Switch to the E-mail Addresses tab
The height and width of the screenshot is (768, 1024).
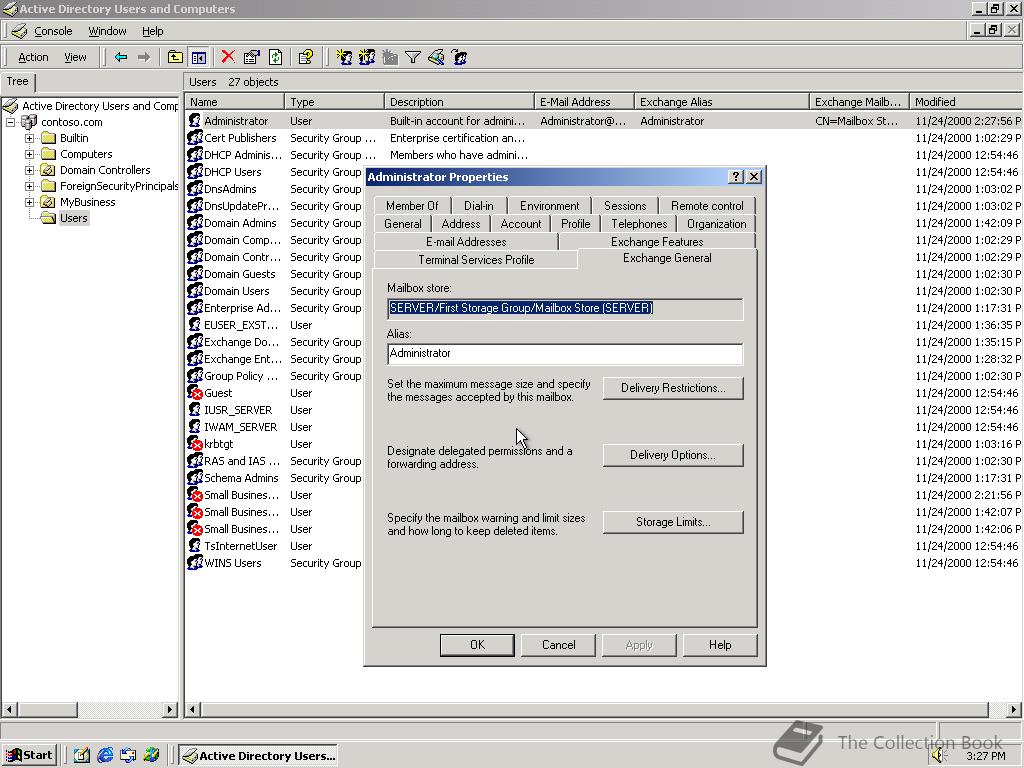[466, 242]
